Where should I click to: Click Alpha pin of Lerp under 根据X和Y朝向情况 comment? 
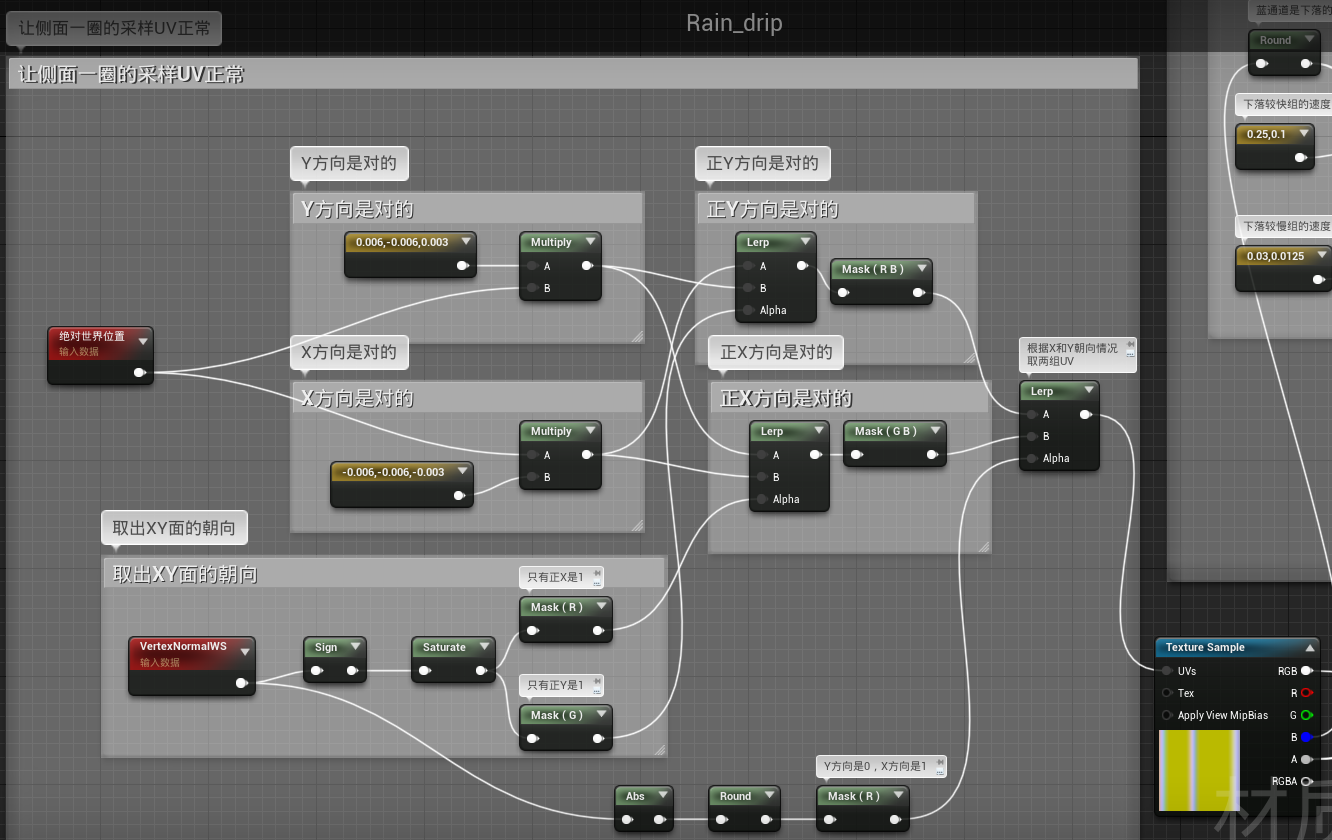click(x=1031, y=458)
